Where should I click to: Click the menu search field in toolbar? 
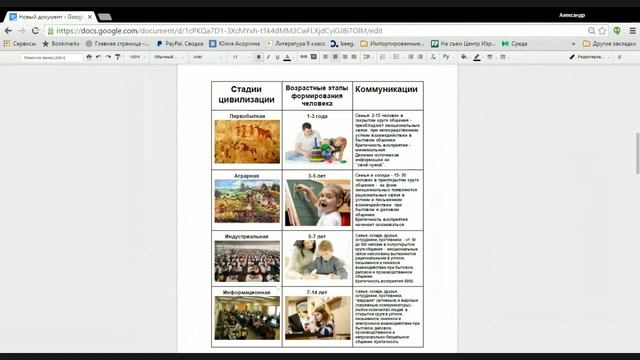[x=52, y=58]
